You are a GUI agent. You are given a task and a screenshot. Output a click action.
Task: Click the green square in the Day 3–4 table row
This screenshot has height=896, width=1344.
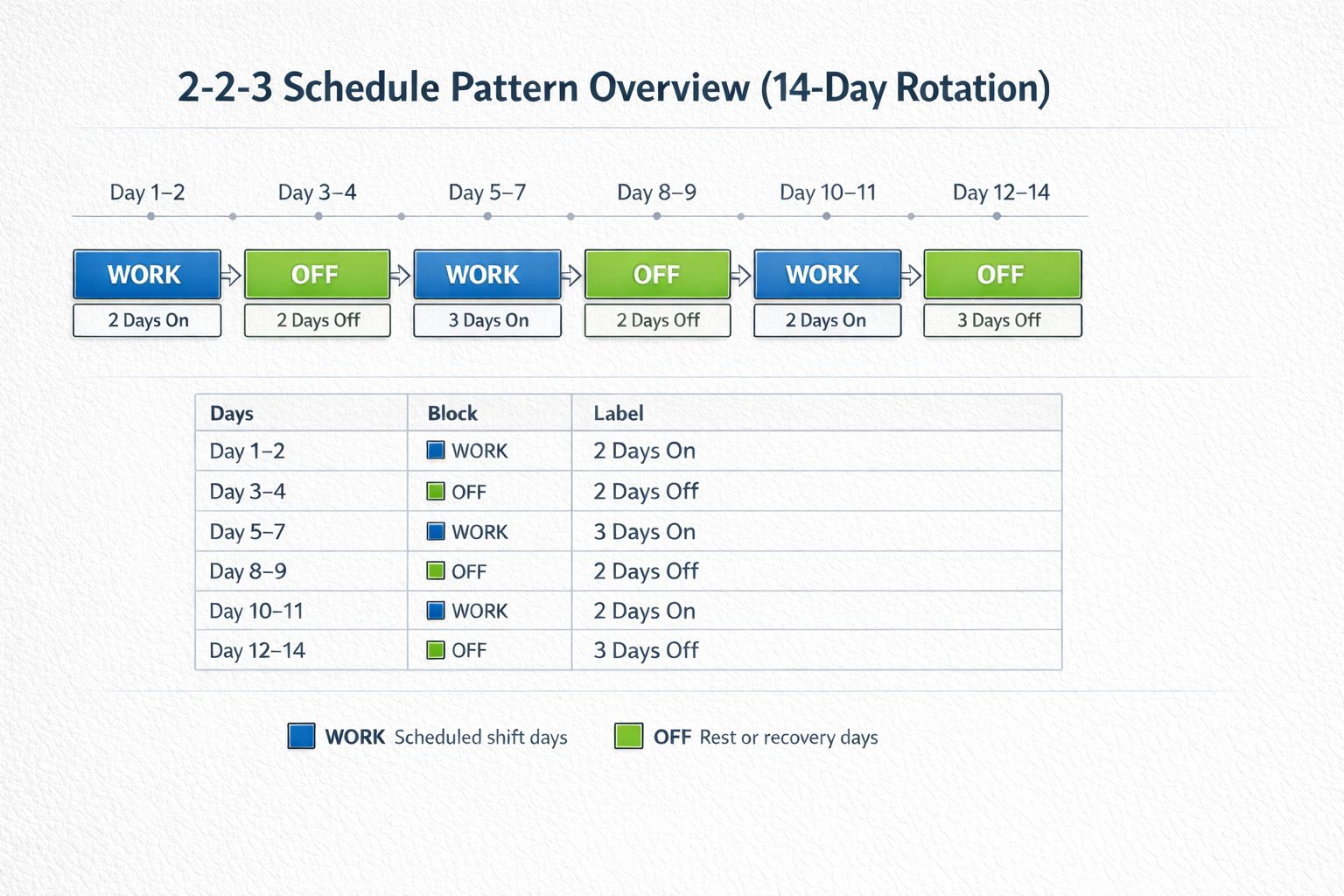436,491
